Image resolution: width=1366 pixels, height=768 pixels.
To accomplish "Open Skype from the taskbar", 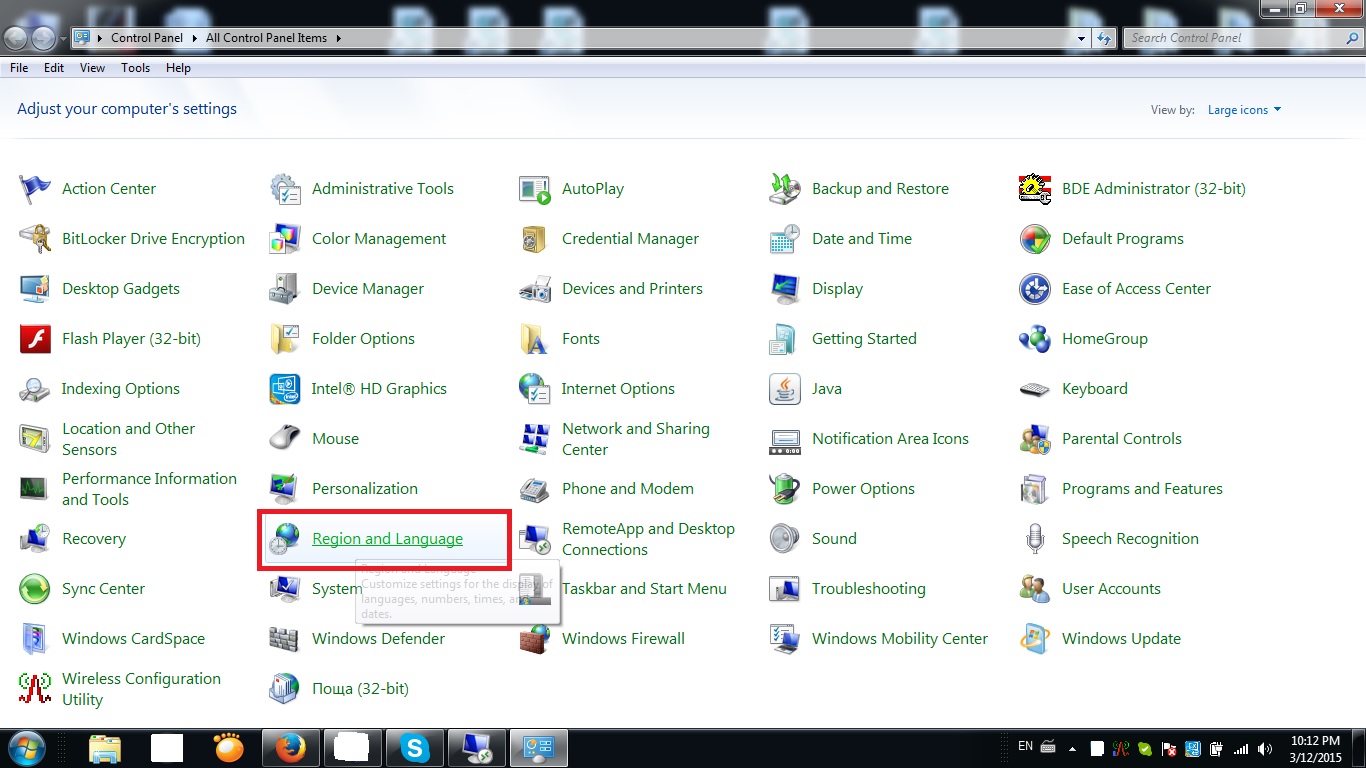I will click(414, 748).
